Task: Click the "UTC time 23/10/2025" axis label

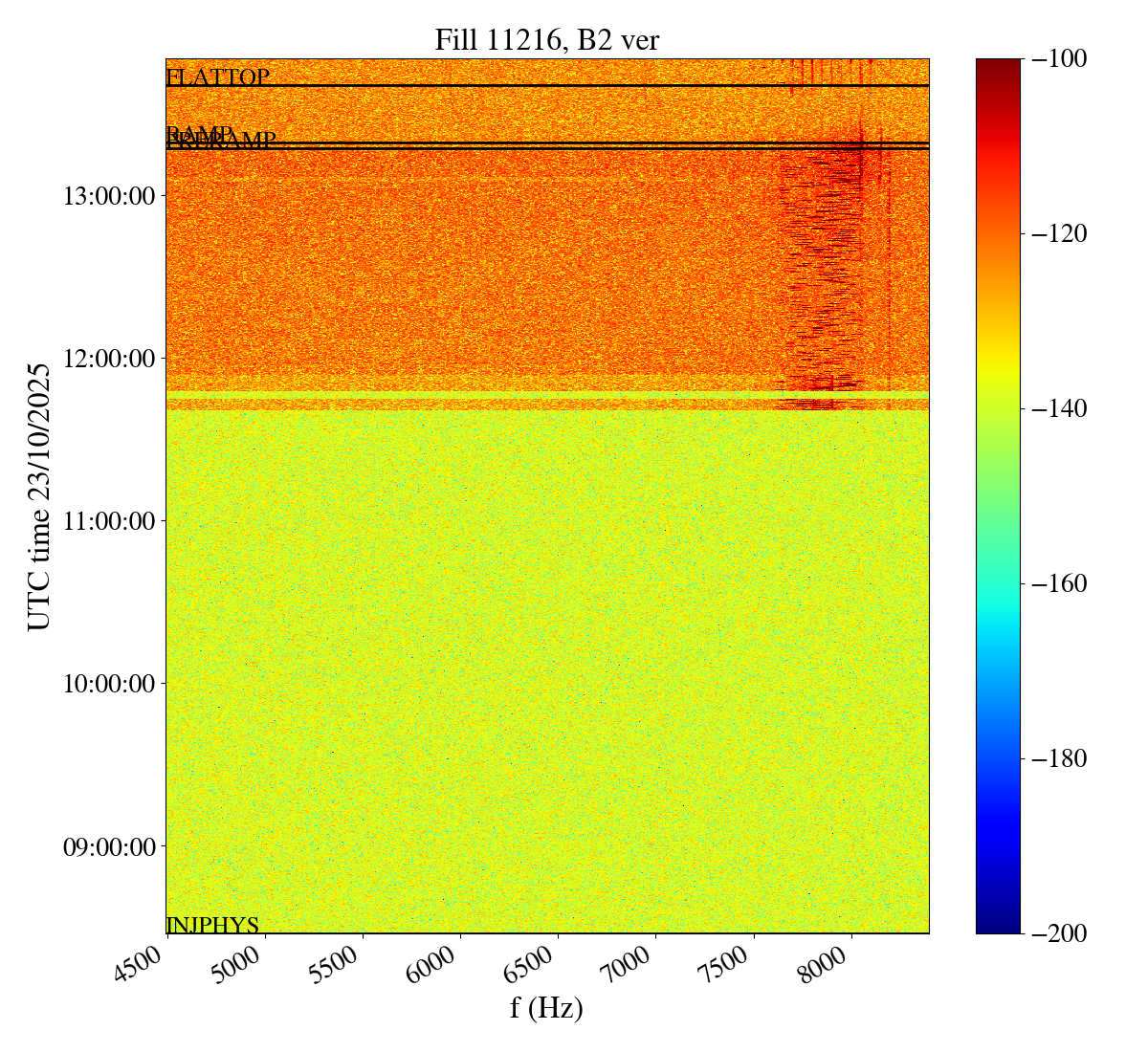Action: pos(39,496)
